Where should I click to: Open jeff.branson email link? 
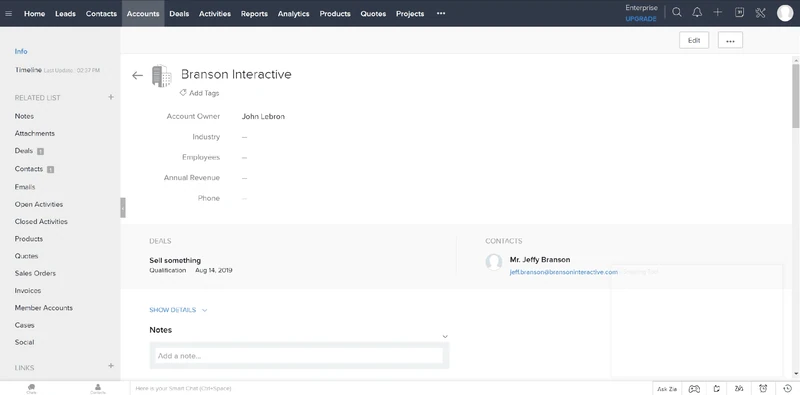[563, 273]
